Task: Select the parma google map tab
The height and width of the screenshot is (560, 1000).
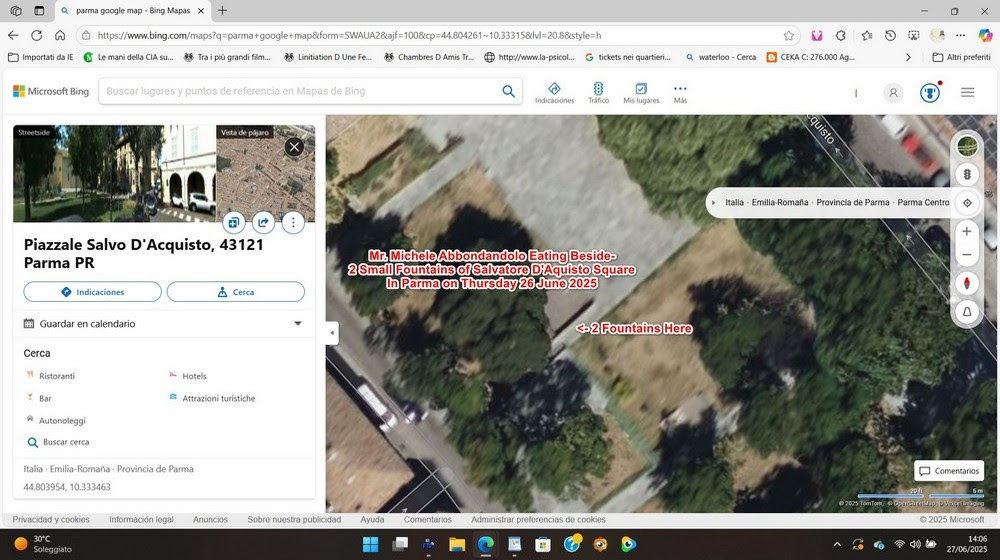Action: (x=133, y=11)
